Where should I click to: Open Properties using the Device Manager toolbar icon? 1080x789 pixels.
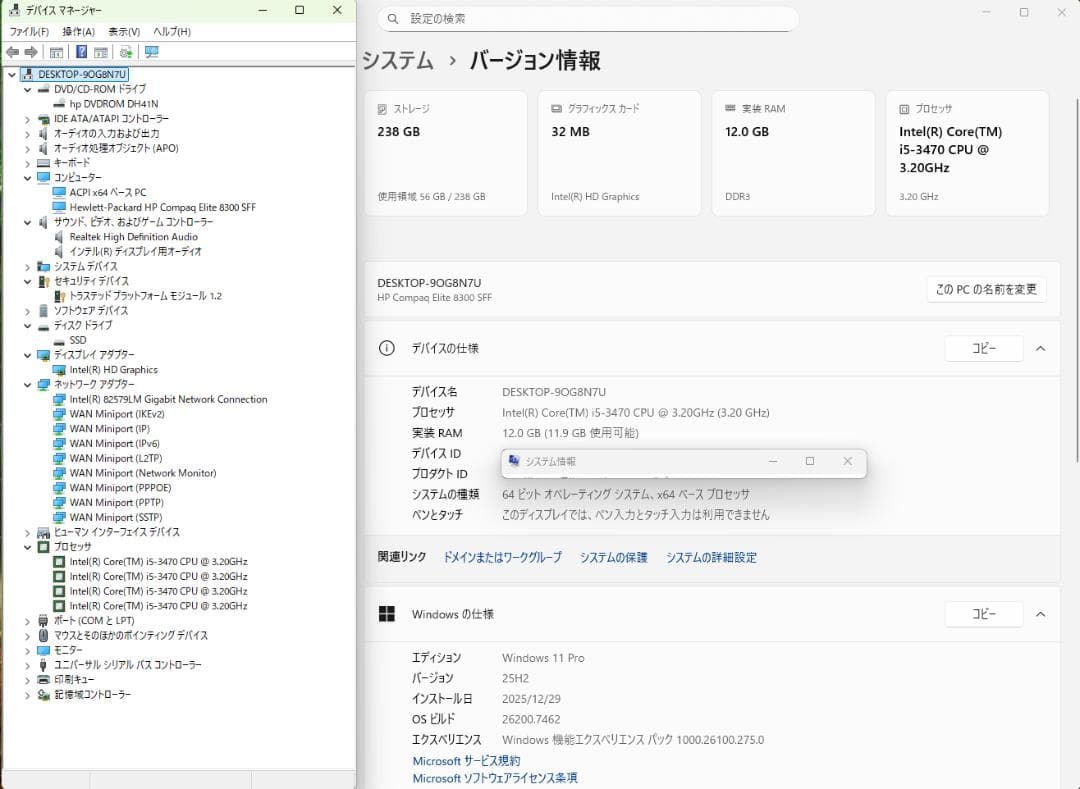pos(101,51)
